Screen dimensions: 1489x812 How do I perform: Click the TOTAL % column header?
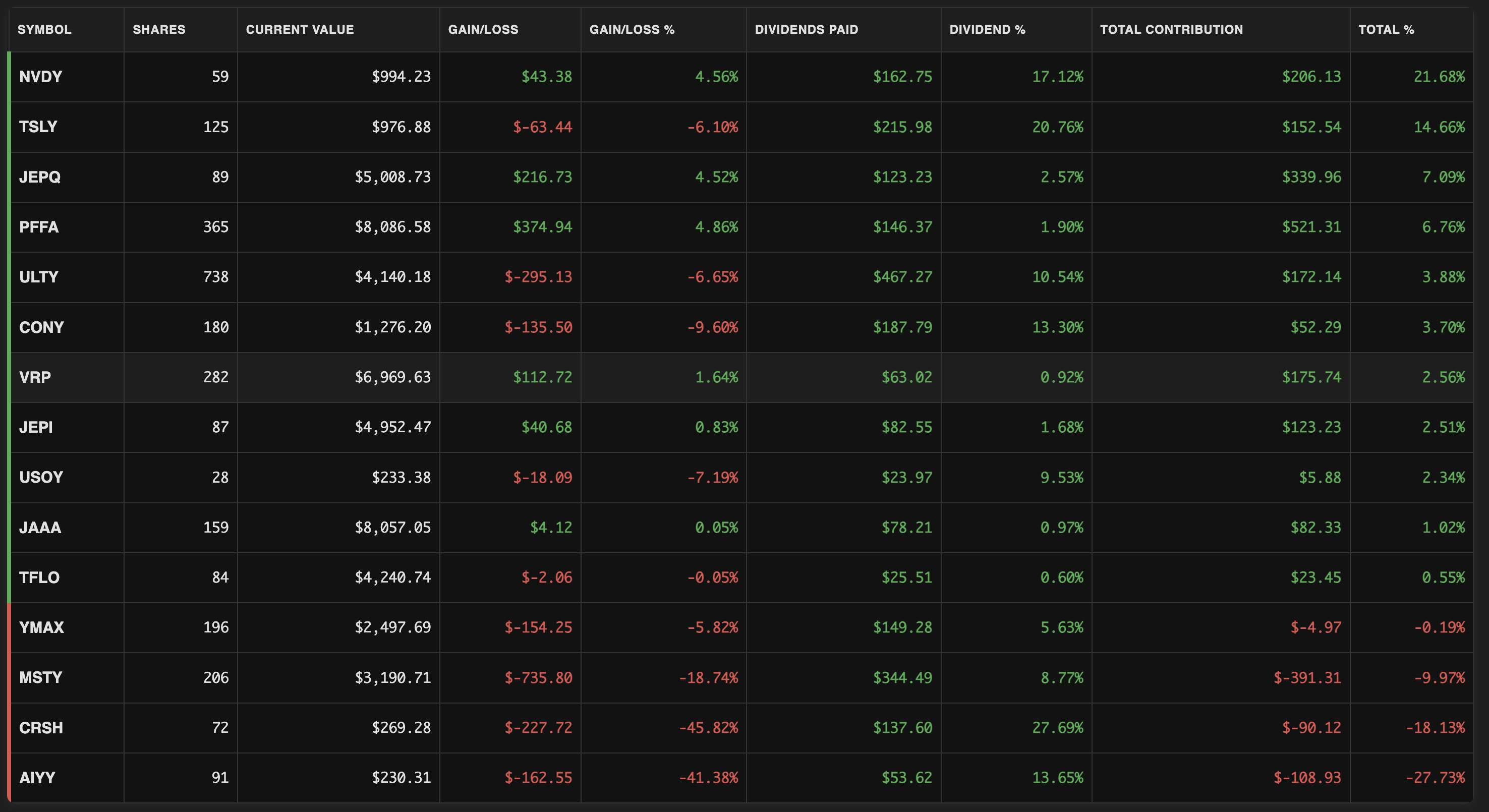click(x=1386, y=29)
